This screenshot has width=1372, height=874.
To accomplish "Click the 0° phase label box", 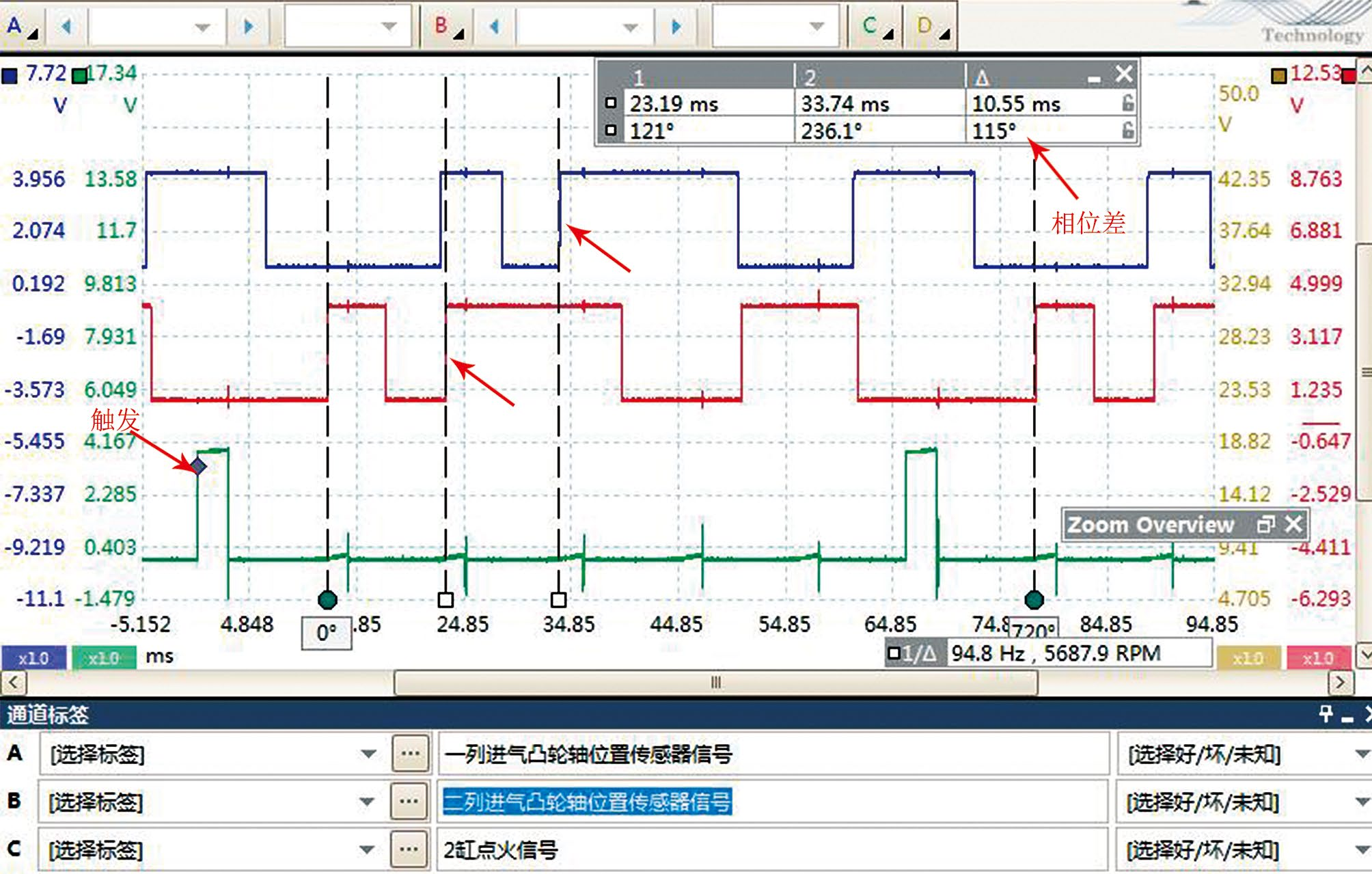I will tap(327, 633).
